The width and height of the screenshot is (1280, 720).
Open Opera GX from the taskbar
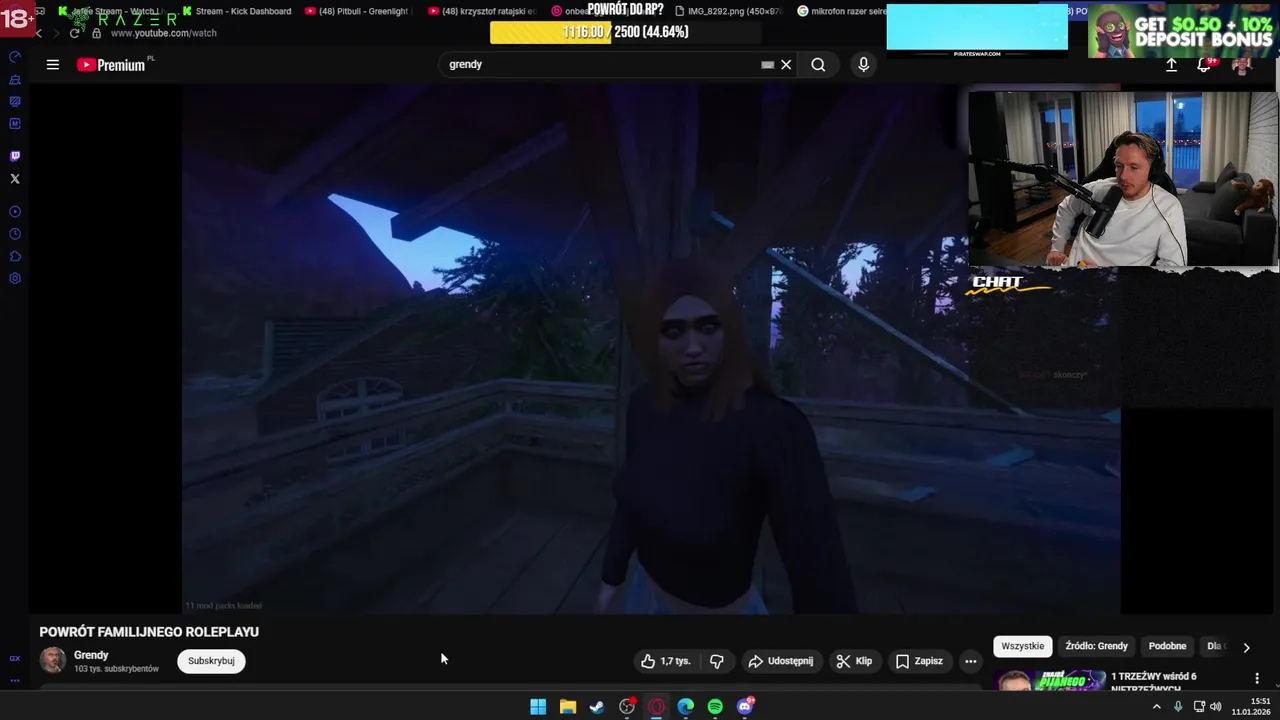(x=656, y=707)
